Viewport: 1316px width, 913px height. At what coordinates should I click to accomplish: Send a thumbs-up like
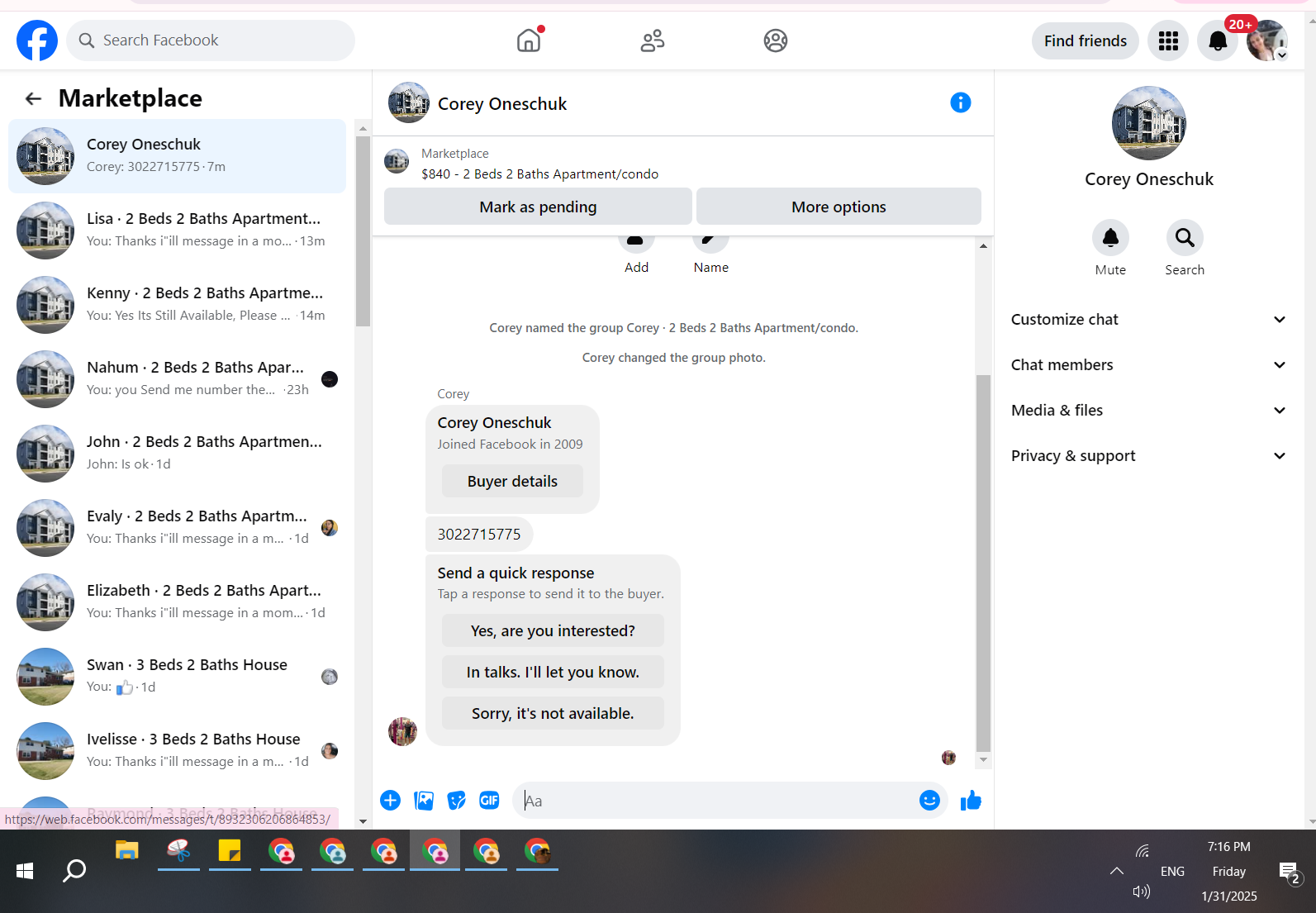(971, 800)
